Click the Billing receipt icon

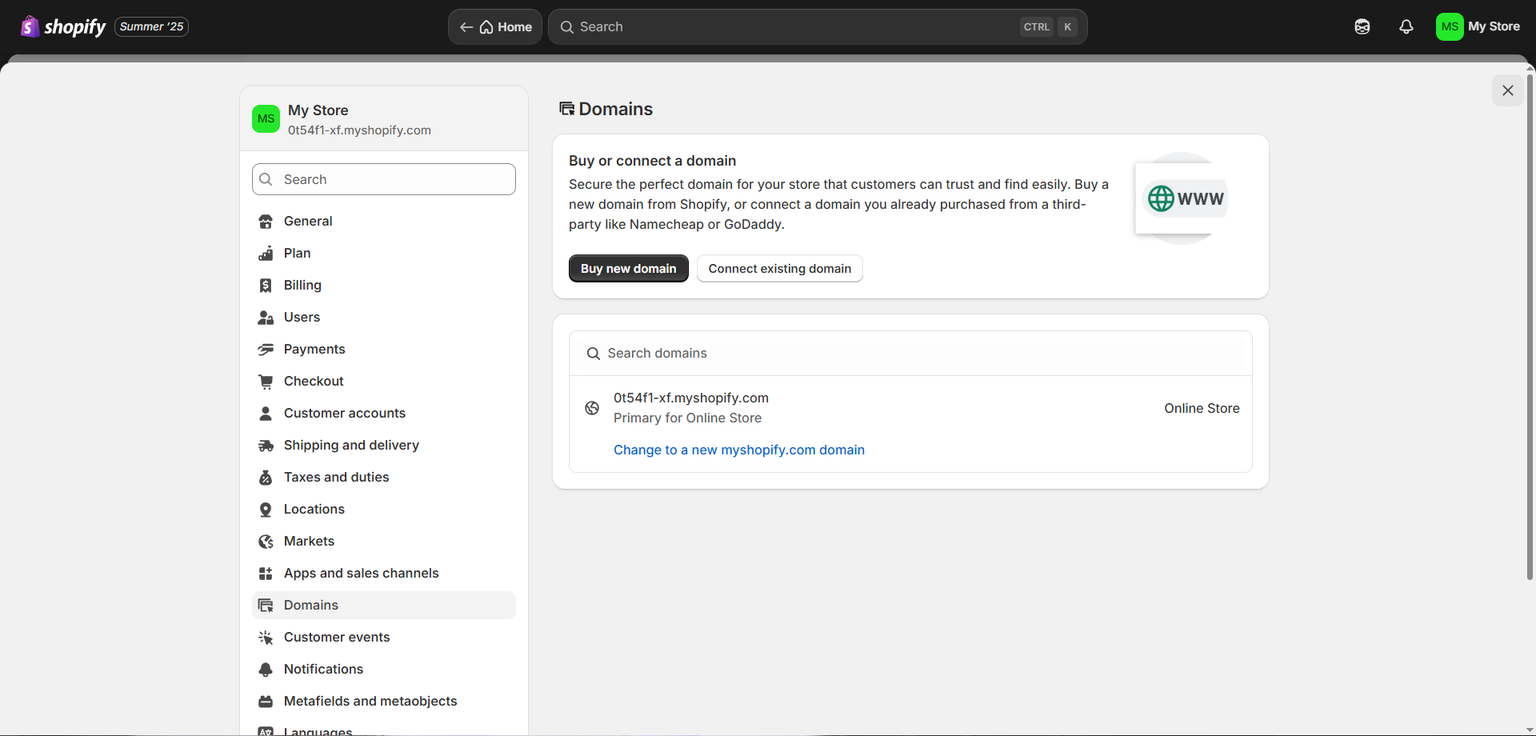[x=265, y=285]
